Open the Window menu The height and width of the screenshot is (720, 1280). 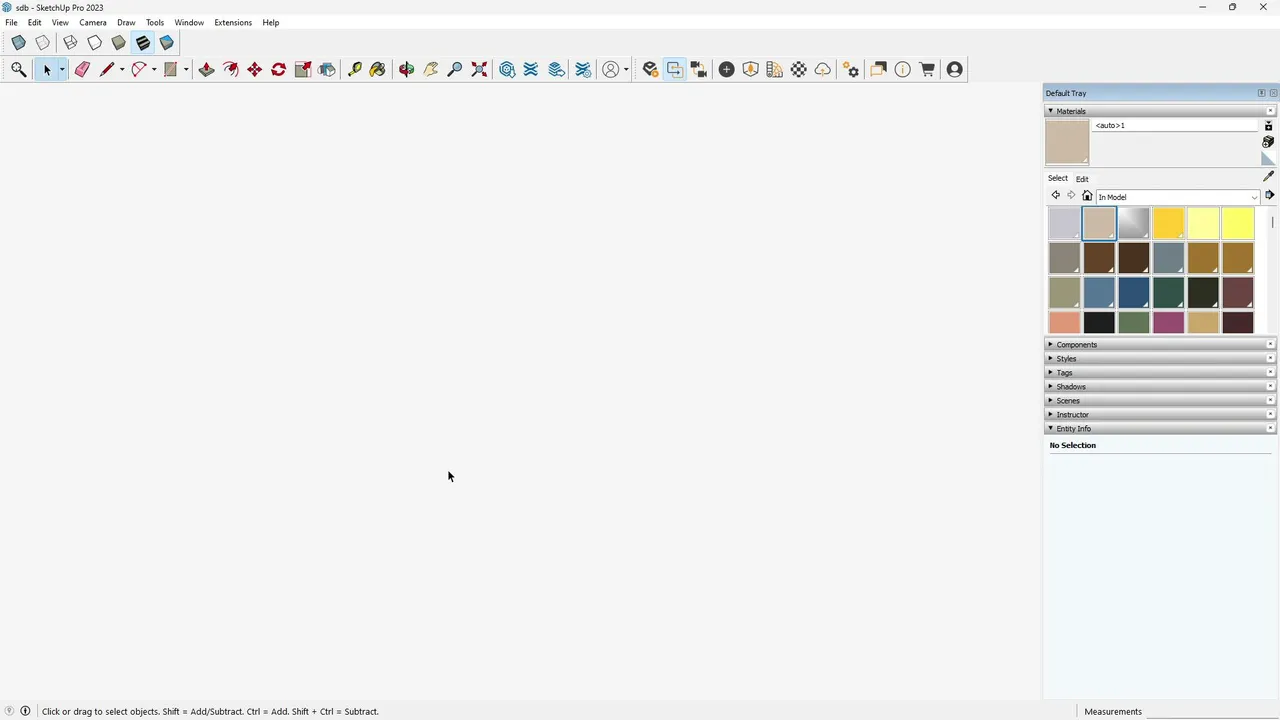pyautogui.click(x=189, y=22)
